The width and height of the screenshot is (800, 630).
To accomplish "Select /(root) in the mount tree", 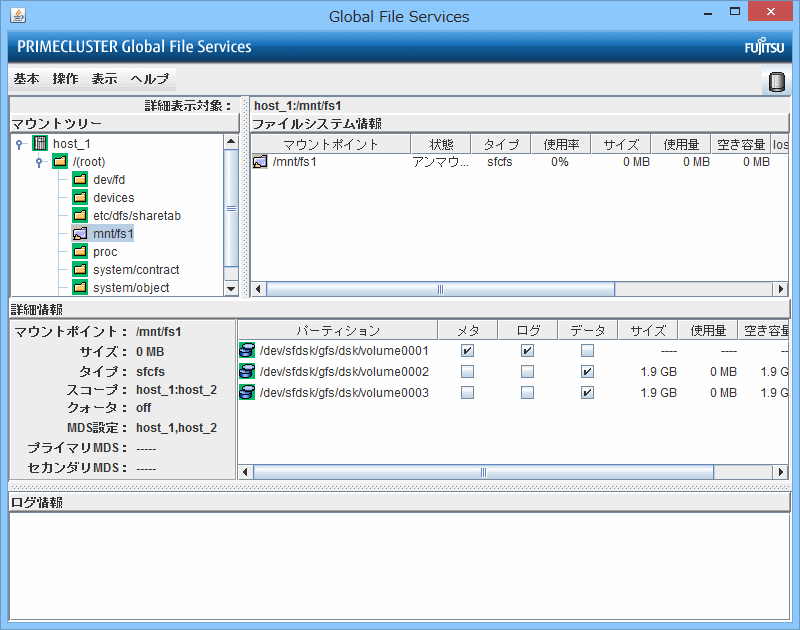I will point(89,162).
